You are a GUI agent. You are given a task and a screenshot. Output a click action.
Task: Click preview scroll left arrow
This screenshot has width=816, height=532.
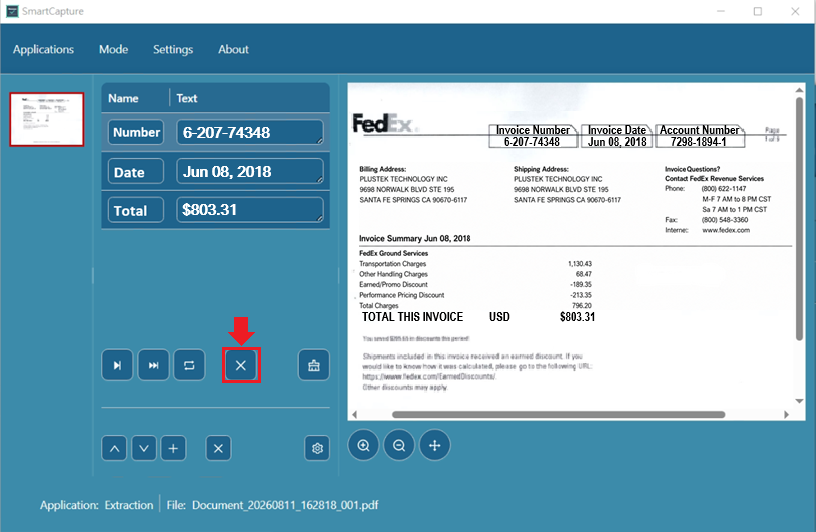tap(355, 415)
